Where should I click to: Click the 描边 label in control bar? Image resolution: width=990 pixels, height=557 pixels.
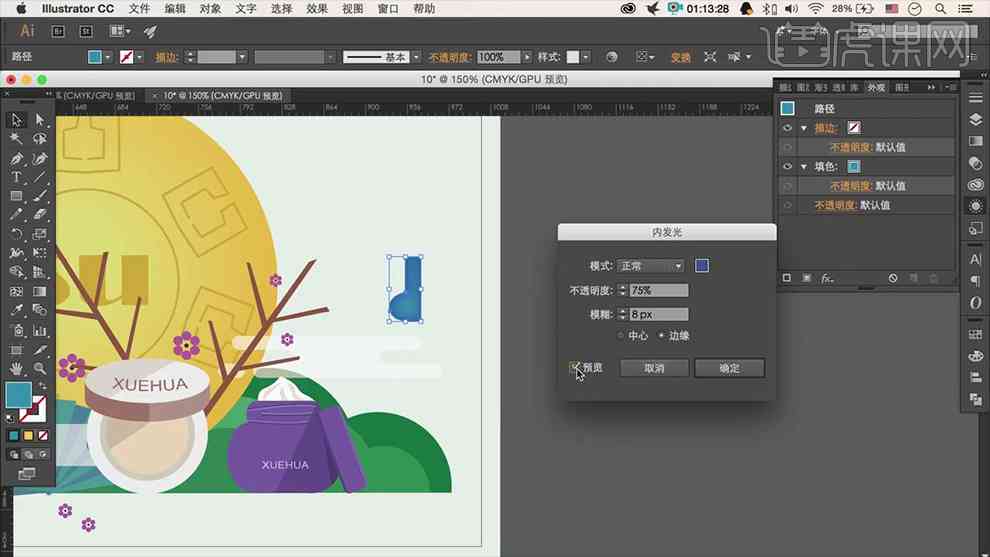(167, 57)
